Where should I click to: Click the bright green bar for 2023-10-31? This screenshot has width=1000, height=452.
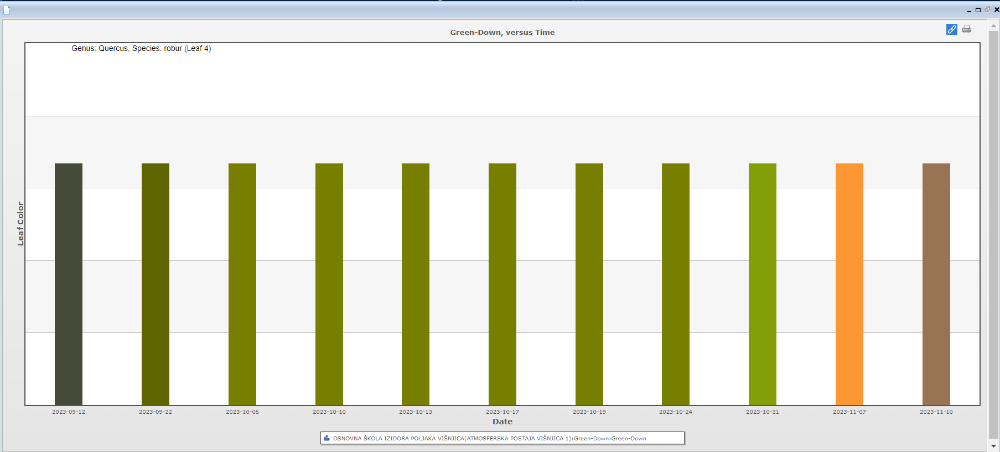pyautogui.click(x=762, y=283)
